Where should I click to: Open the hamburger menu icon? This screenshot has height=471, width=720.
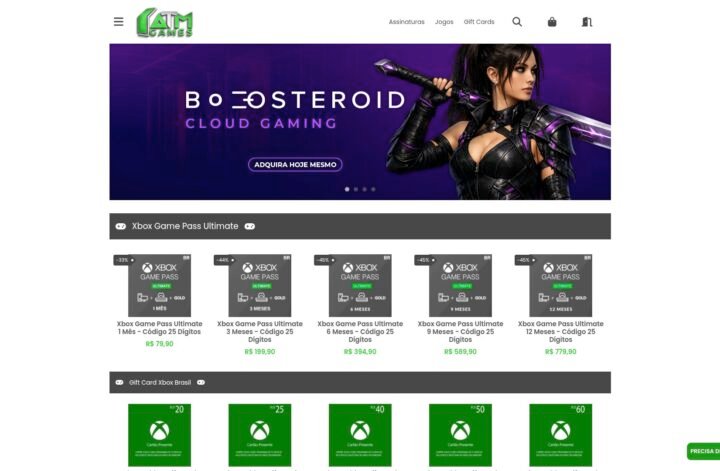tap(118, 22)
